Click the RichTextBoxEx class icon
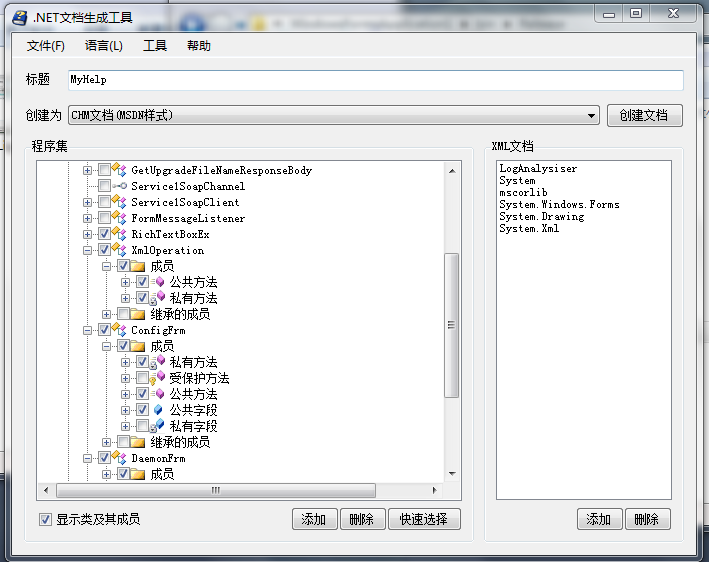Screen dimensions: 709x562 [x=120, y=234]
